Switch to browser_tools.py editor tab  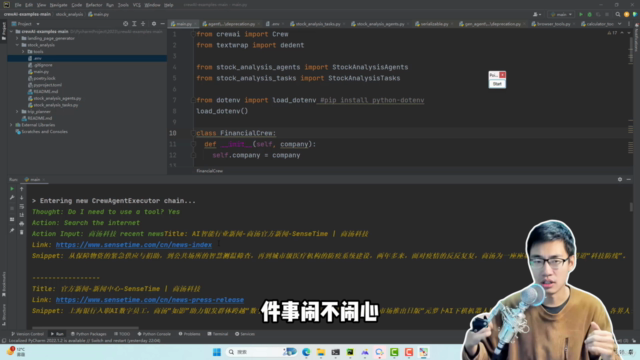[x=553, y=24]
